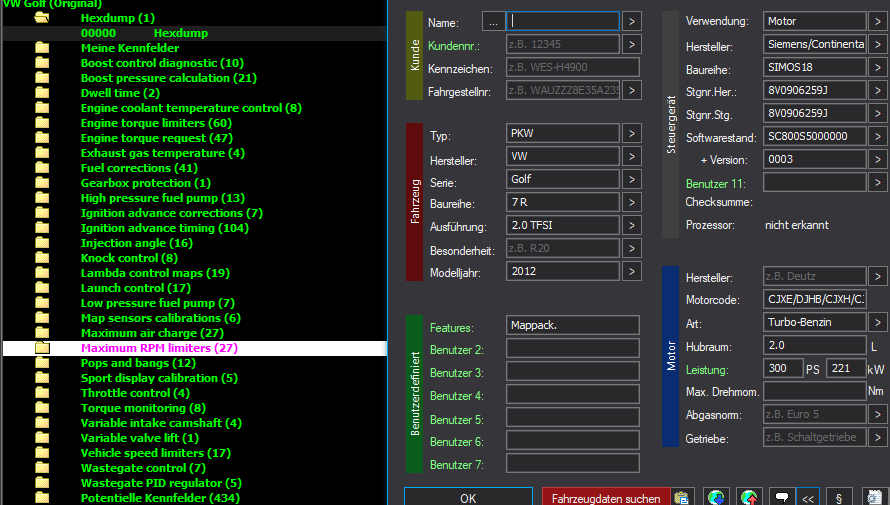
Task: Click the red Fahrzeugdaten suchen button
Action: click(606, 498)
